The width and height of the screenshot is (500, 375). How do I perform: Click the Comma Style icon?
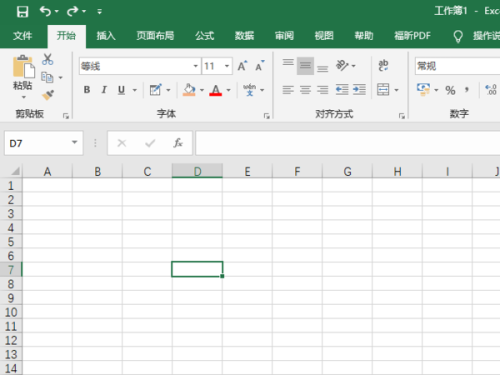pos(467,89)
